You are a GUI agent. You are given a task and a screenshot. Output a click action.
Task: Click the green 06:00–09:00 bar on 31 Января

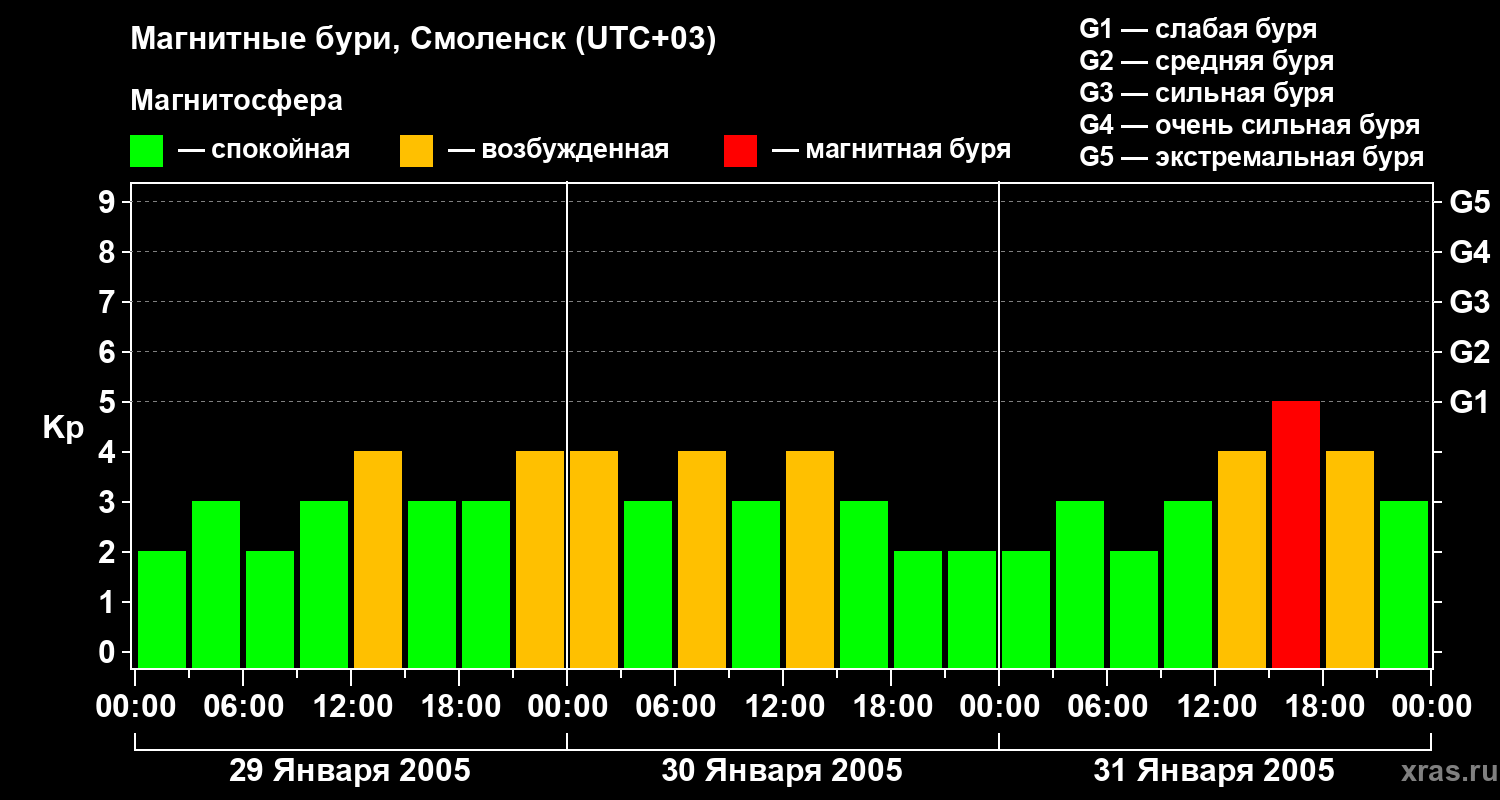click(1134, 609)
